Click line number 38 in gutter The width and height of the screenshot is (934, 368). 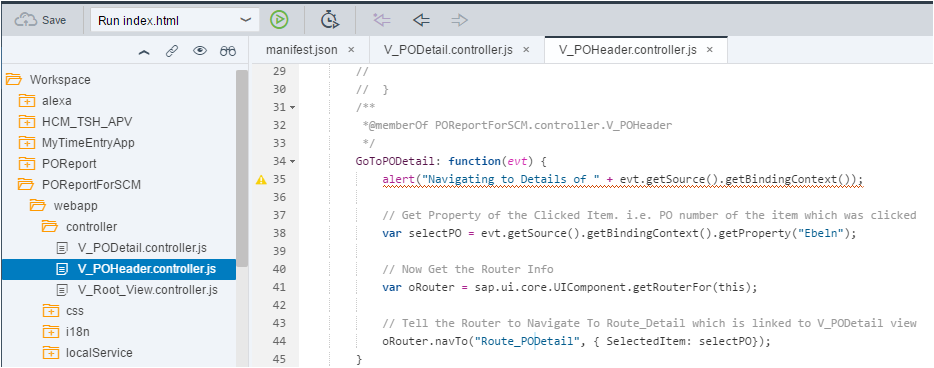(279, 233)
